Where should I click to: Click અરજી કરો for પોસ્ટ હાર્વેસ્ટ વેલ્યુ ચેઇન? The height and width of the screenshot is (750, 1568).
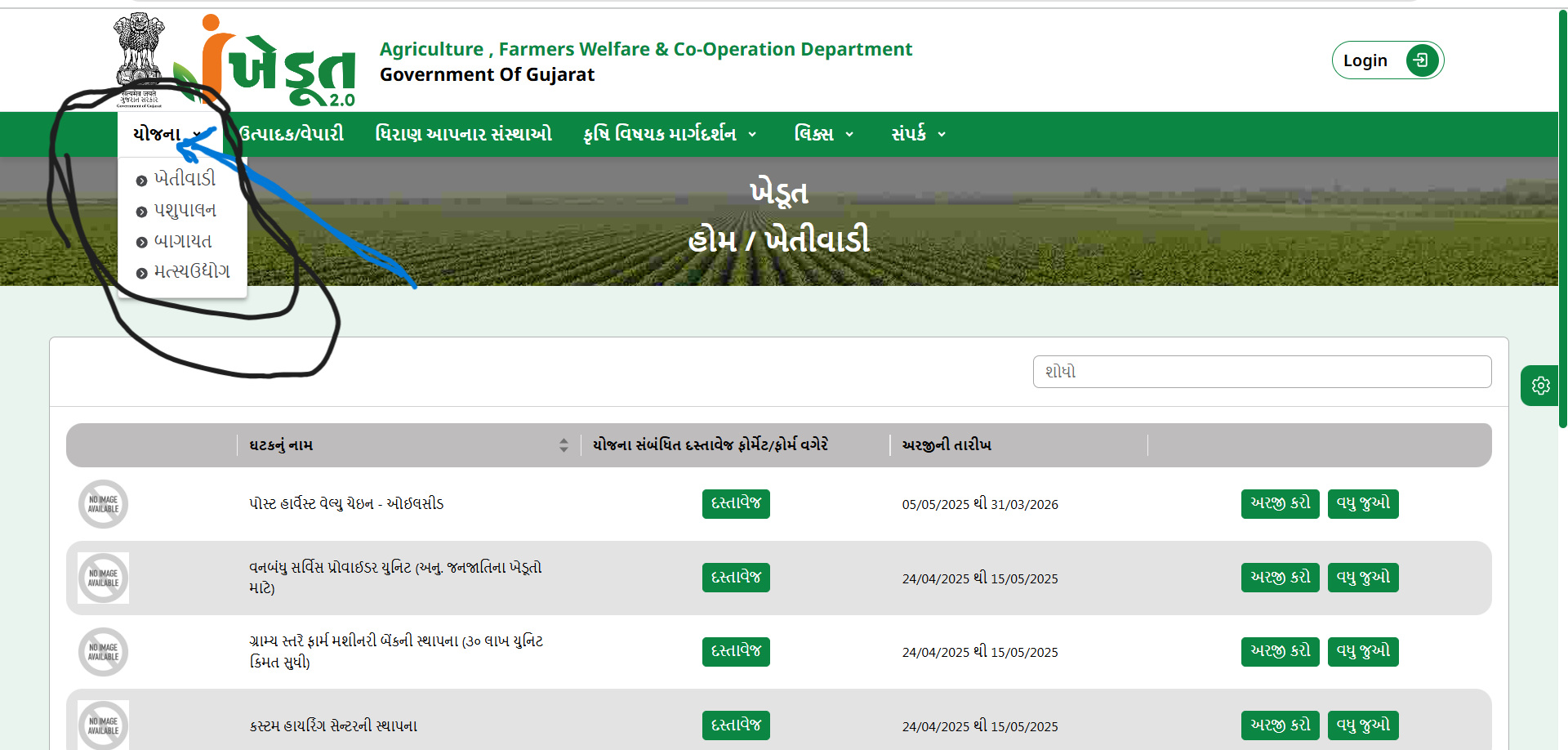click(x=1280, y=504)
